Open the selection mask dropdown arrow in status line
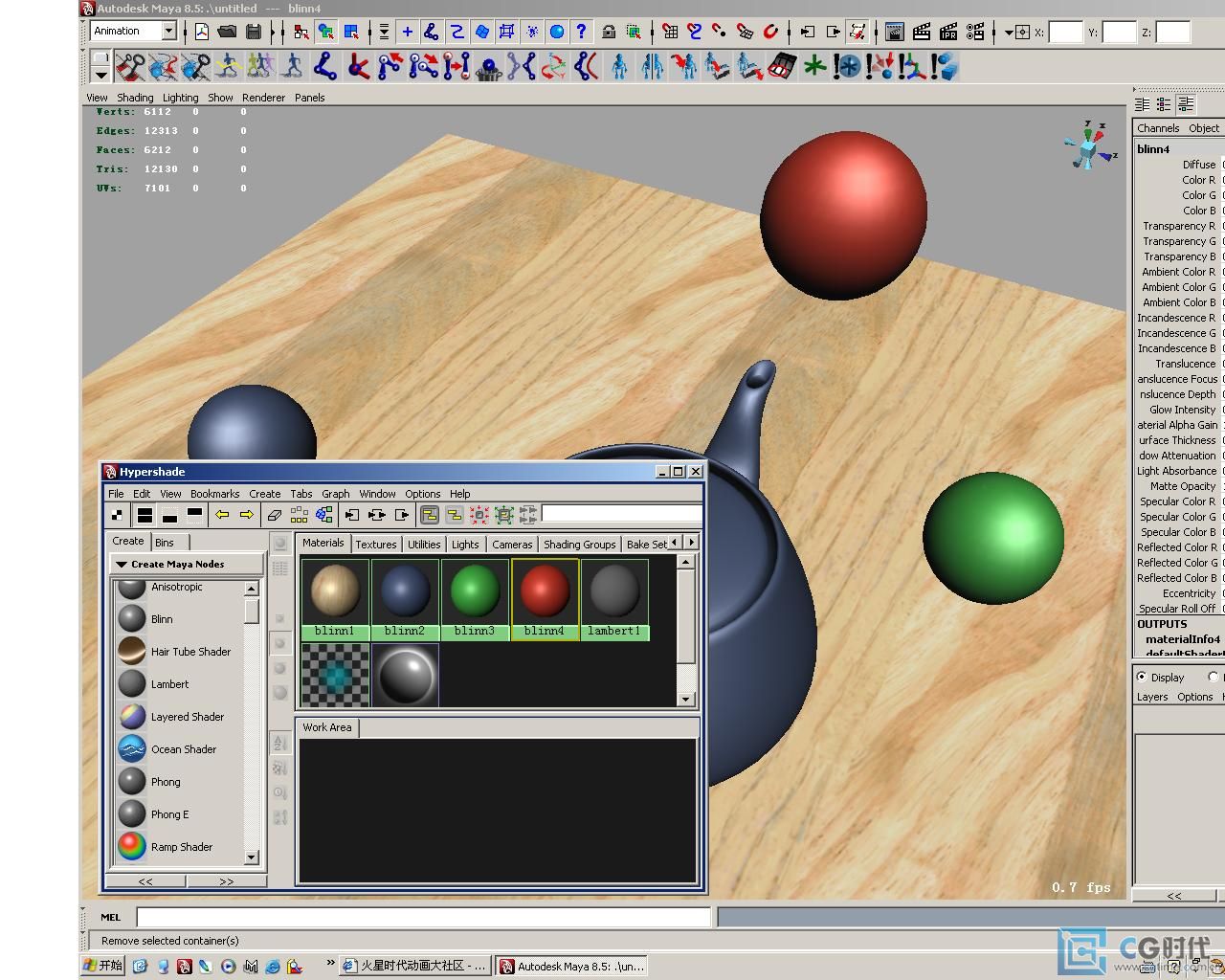The height and width of the screenshot is (980, 1225). pos(384,32)
